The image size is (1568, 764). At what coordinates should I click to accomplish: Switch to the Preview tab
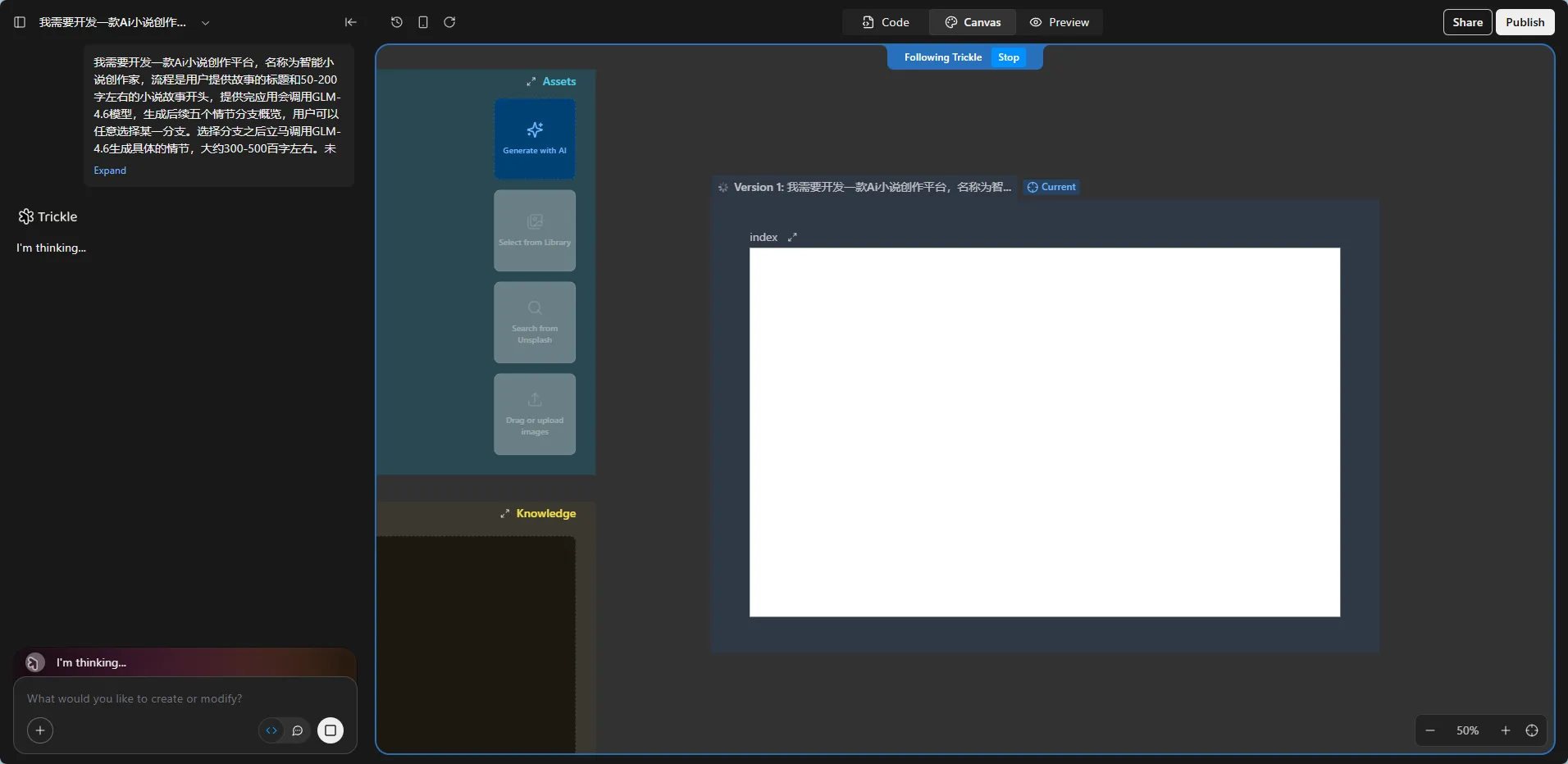click(x=1060, y=22)
